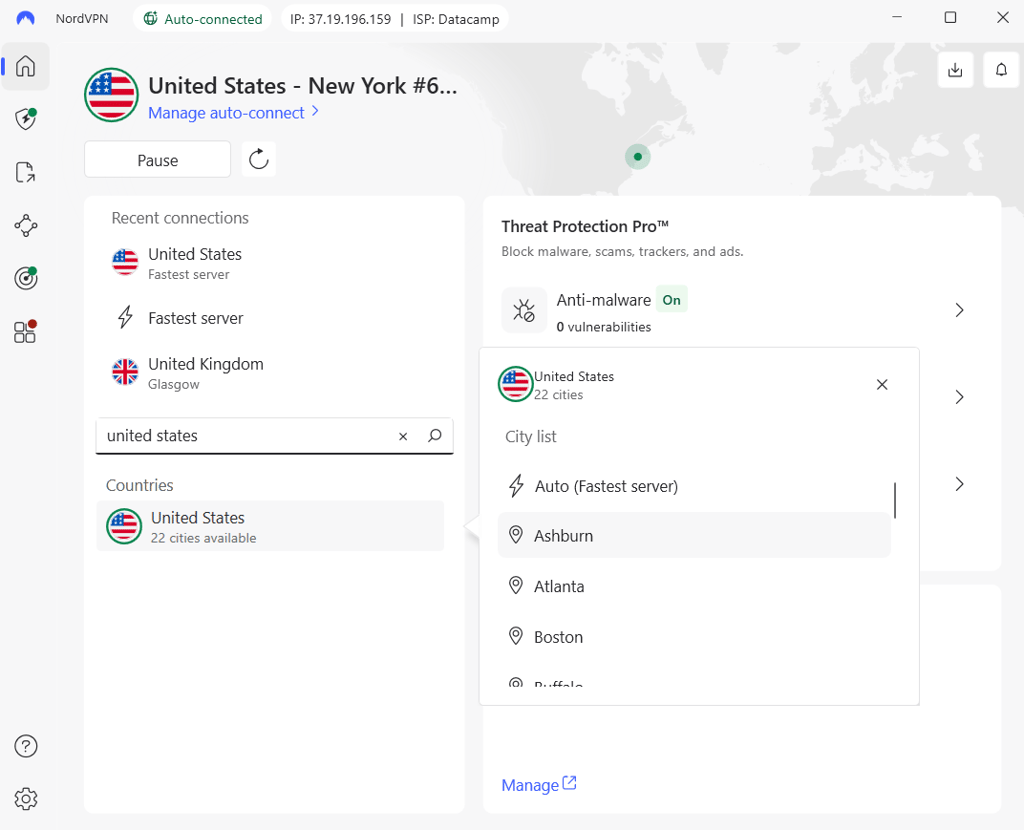Expand third Threat Protection row chevron
The image size is (1024, 830).
(x=959, y=484)
